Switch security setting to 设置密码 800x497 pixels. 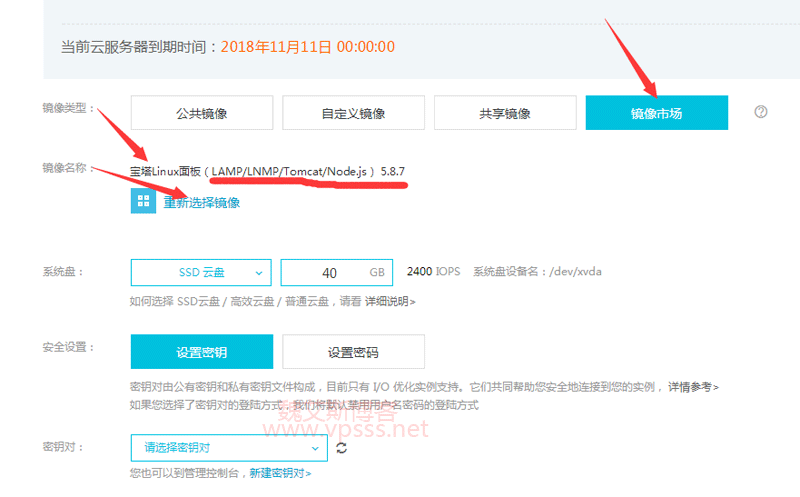[x=353, y=352]
